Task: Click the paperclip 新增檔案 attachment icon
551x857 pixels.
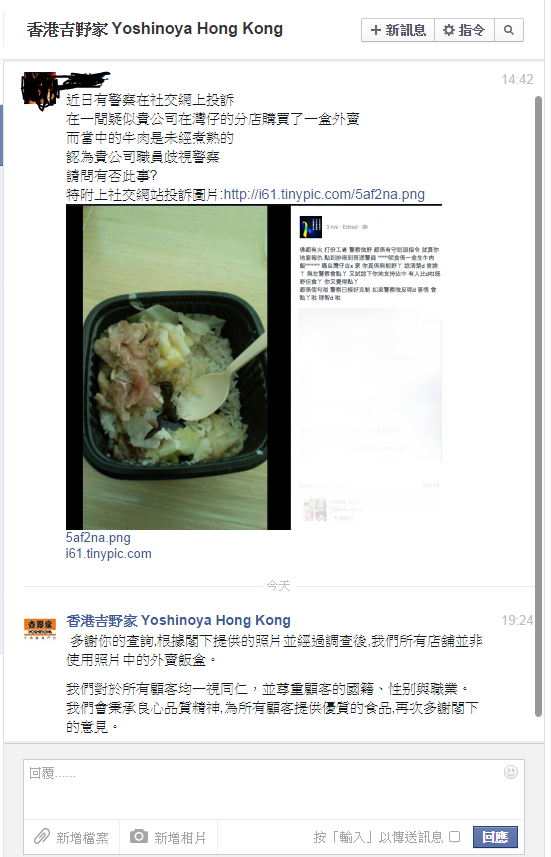Action: coord(42,836)
